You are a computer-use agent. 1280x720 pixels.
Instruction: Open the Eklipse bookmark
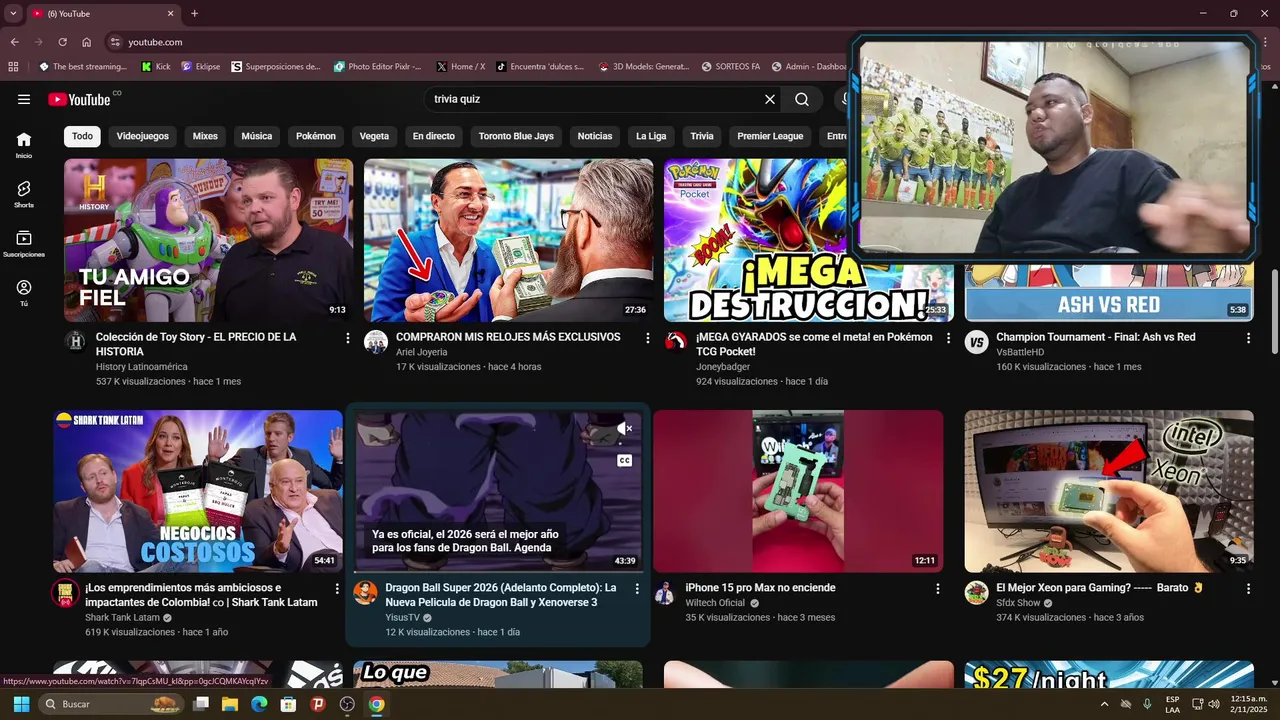(x=200, y=67)
